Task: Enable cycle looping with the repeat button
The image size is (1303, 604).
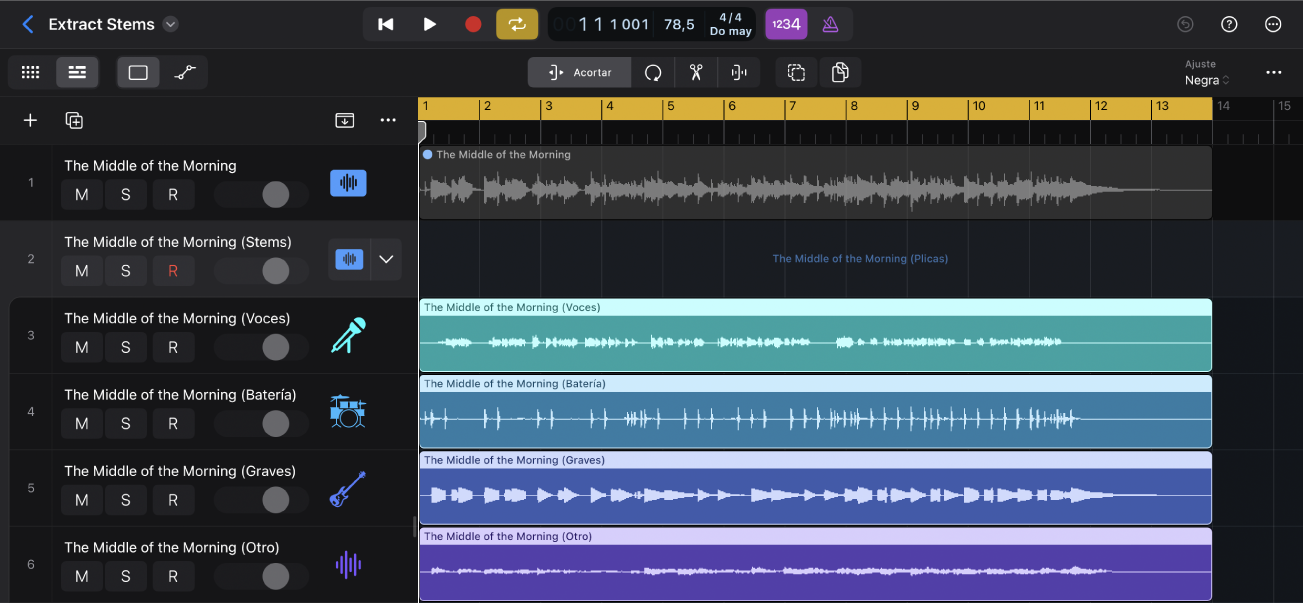Action: click(517, 23)
